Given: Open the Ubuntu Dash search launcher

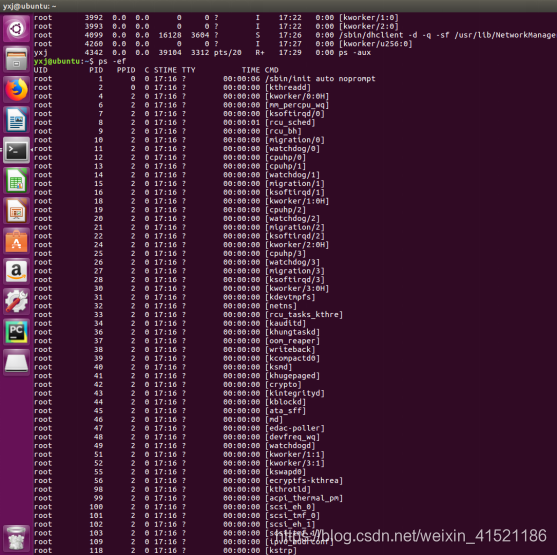Looking at the screenshot, I should click(16, 28).
